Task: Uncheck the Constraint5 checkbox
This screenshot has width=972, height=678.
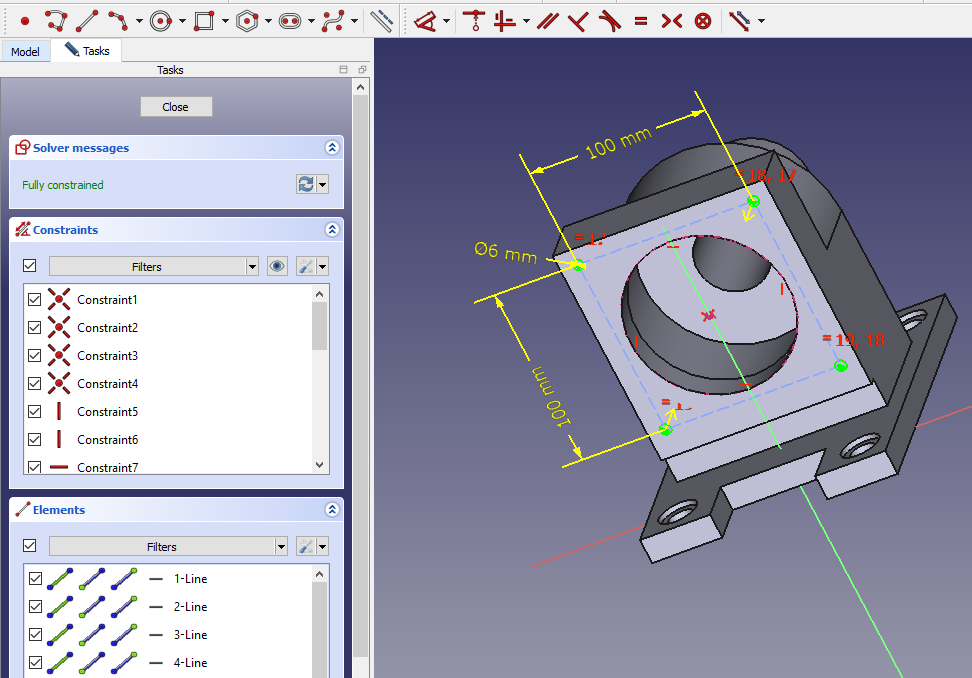Action: [35, 412]
